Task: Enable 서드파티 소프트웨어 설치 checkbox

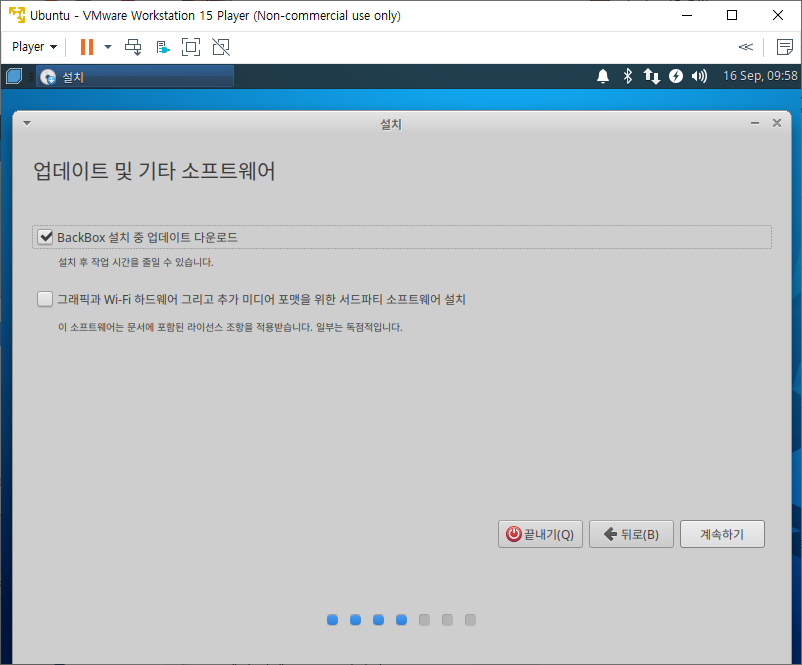Action: tap(45, 299)
